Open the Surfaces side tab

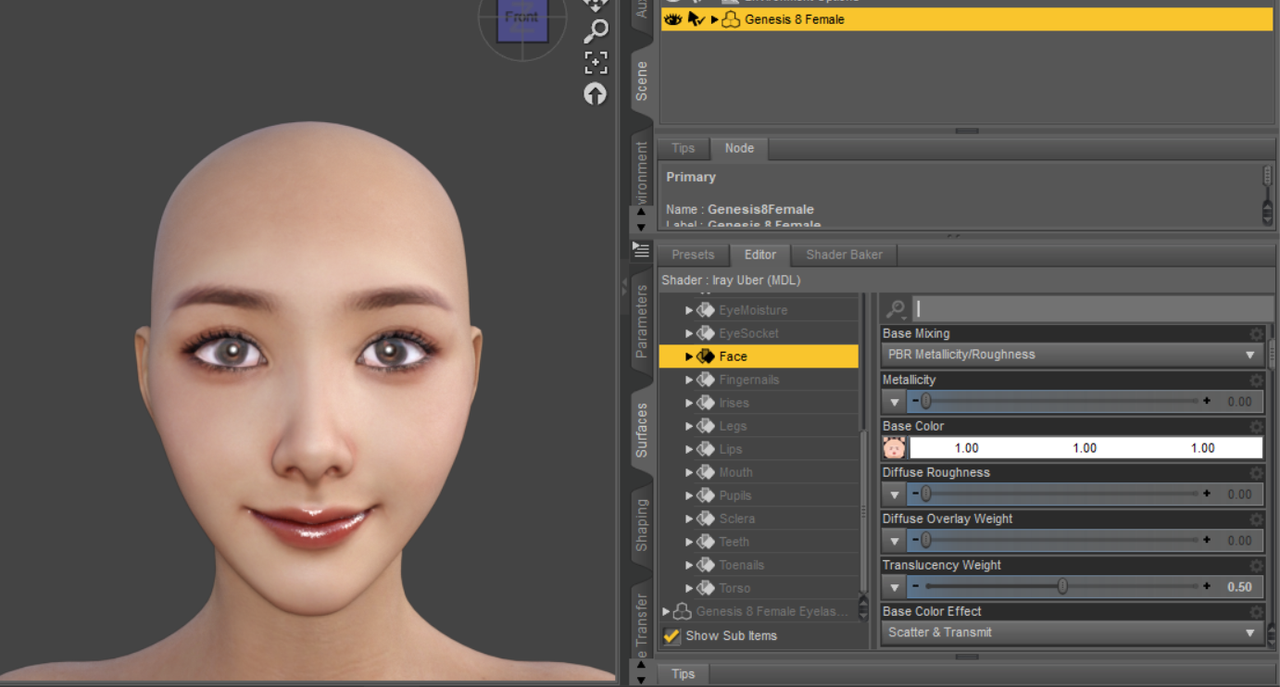[x=641, y=430]
